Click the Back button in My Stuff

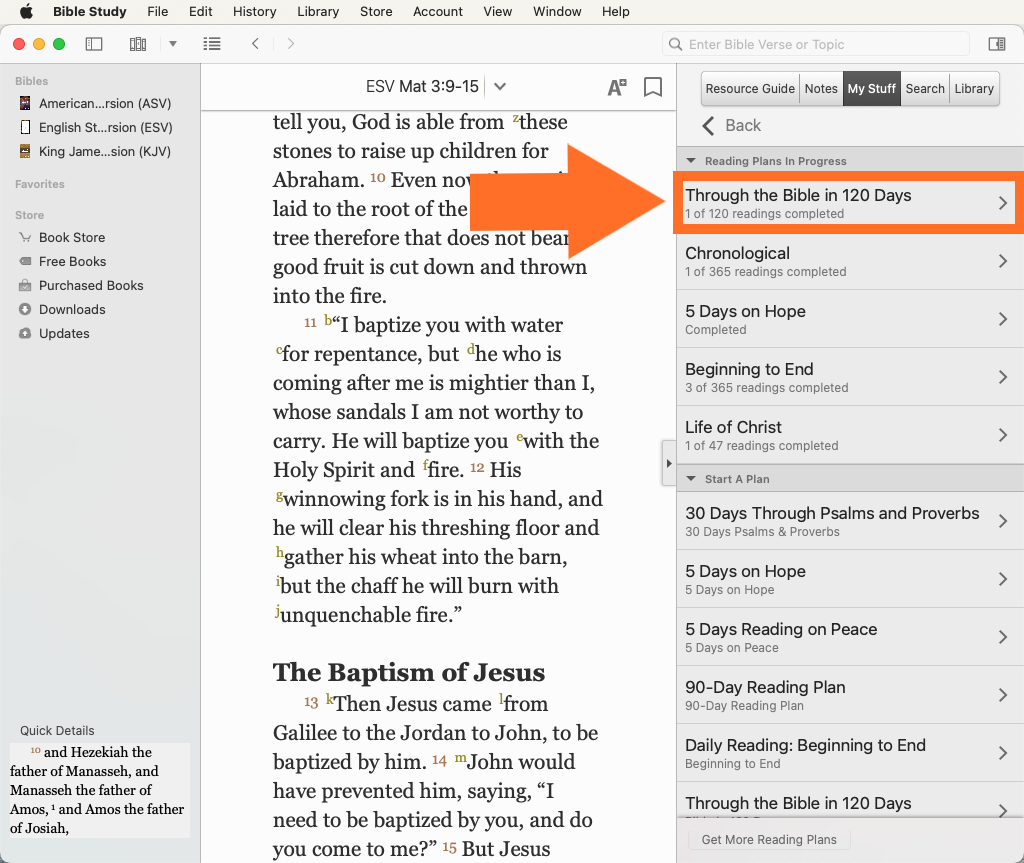[x=732, y=125]
